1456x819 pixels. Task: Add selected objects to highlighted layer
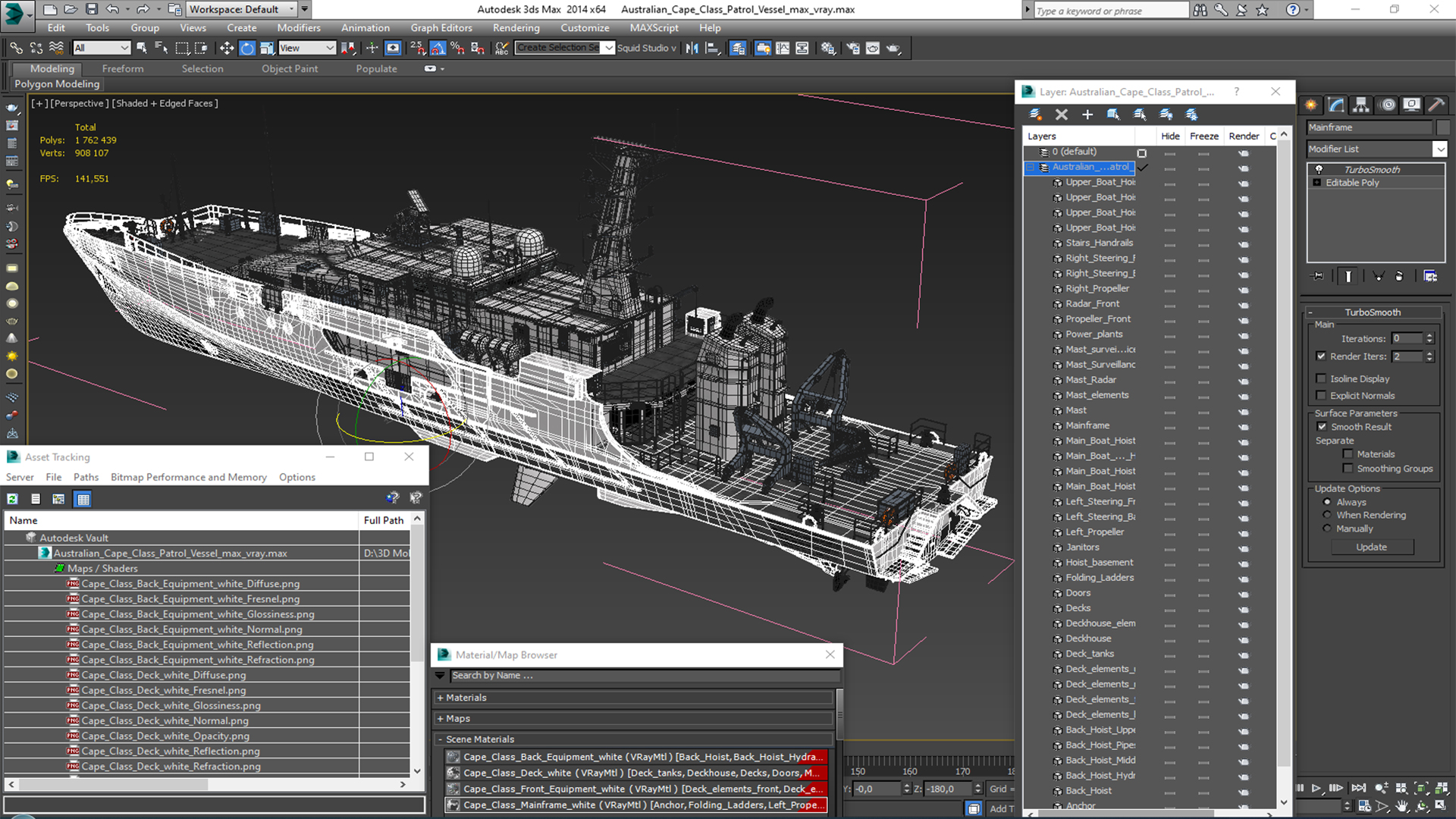point(1087,115)
